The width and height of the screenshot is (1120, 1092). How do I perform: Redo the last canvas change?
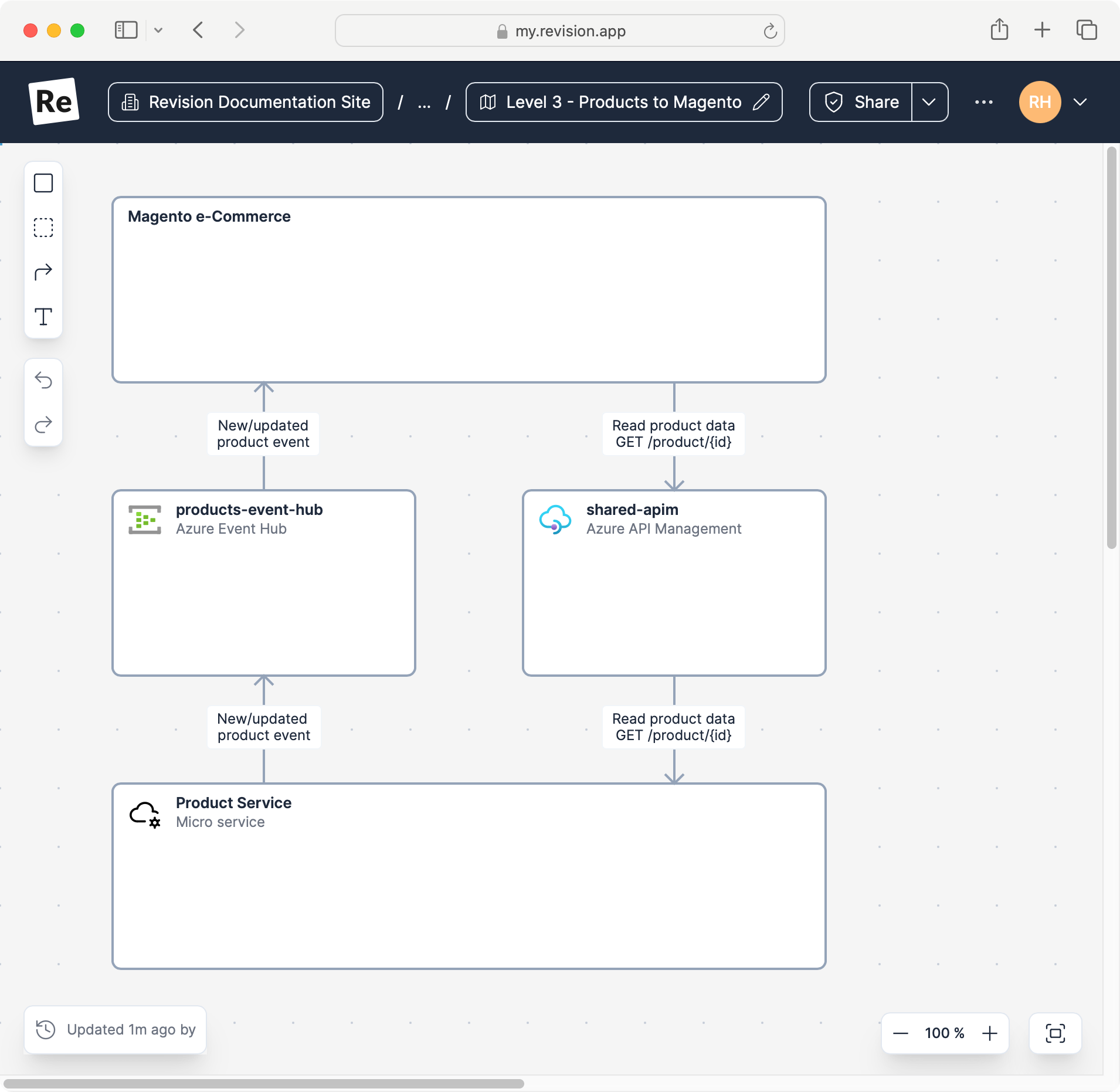pyautogui.click(x=43, y=425)
